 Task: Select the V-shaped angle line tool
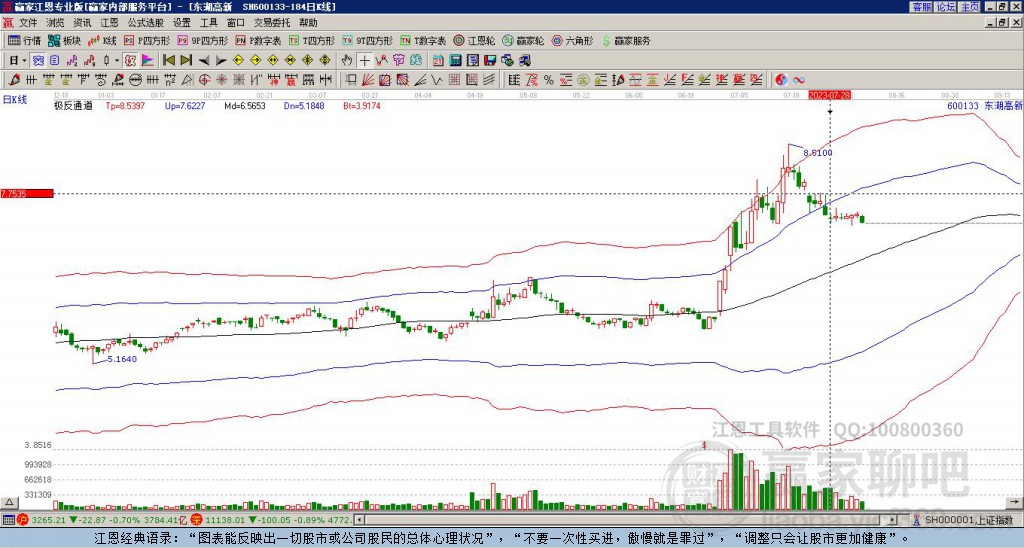(436, 80)
